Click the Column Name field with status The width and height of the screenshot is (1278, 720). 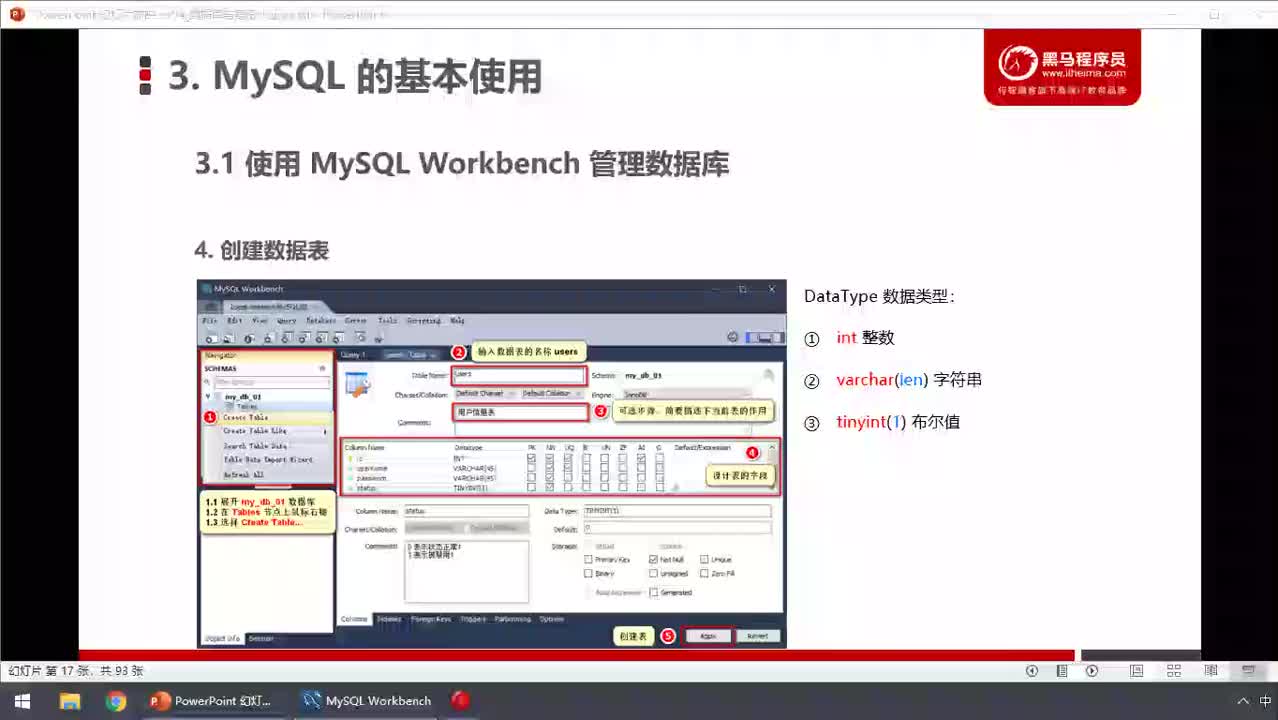point(466,511)
